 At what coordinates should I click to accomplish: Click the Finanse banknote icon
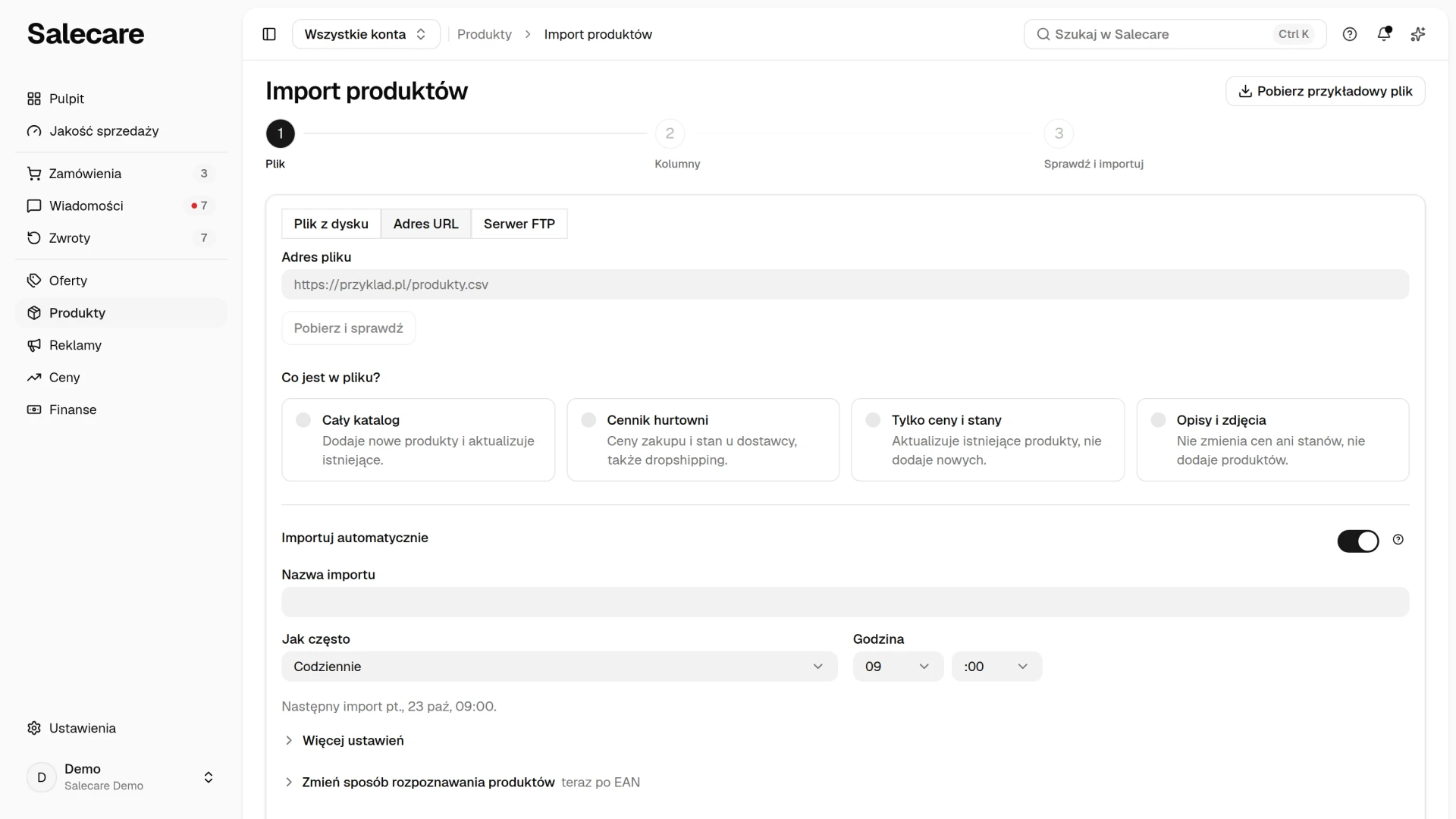34,409
